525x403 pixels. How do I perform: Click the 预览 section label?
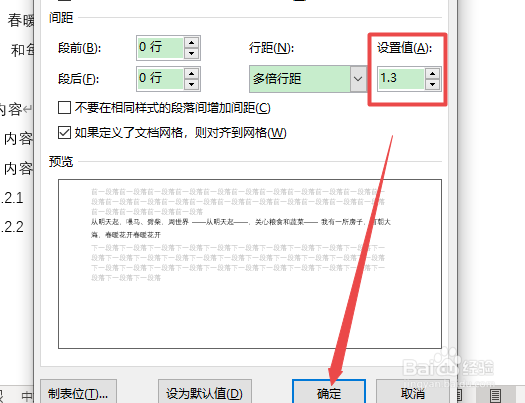61,162
